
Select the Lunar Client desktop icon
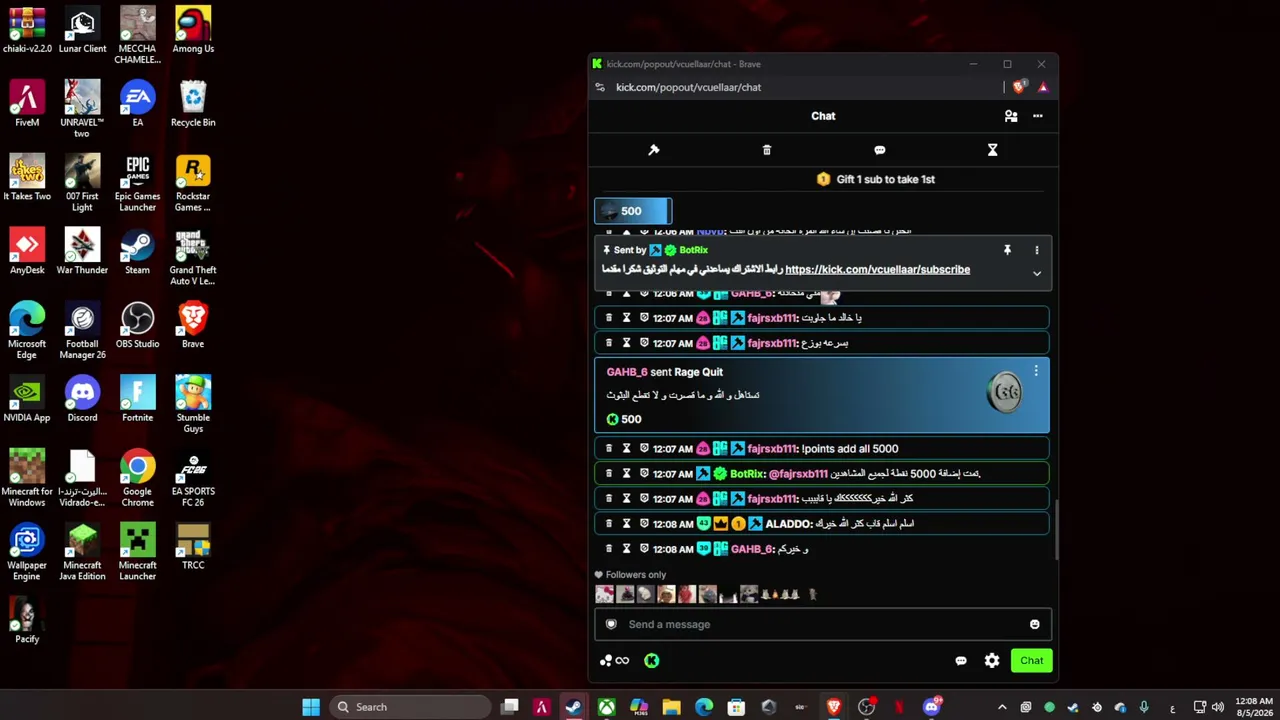click(x=82, y=31)
